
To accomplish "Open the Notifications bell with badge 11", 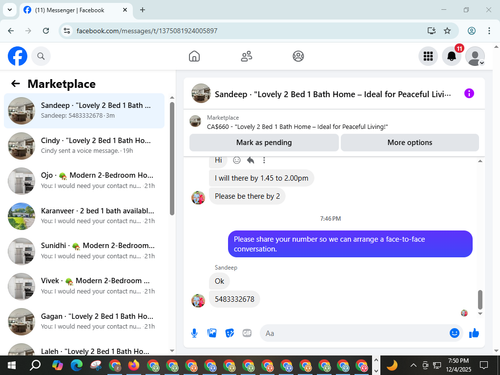I will 452,56.
